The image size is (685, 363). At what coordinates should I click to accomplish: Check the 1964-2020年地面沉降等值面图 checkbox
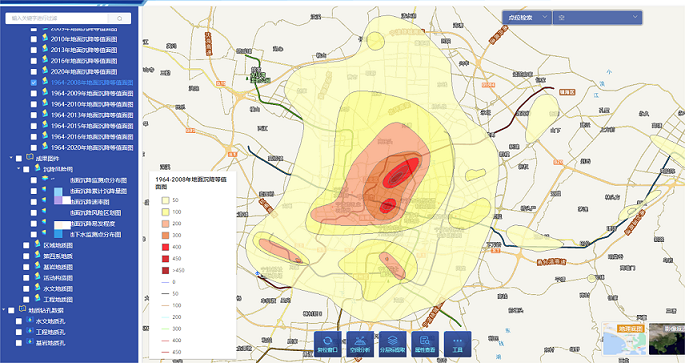(x=34, y=148)
